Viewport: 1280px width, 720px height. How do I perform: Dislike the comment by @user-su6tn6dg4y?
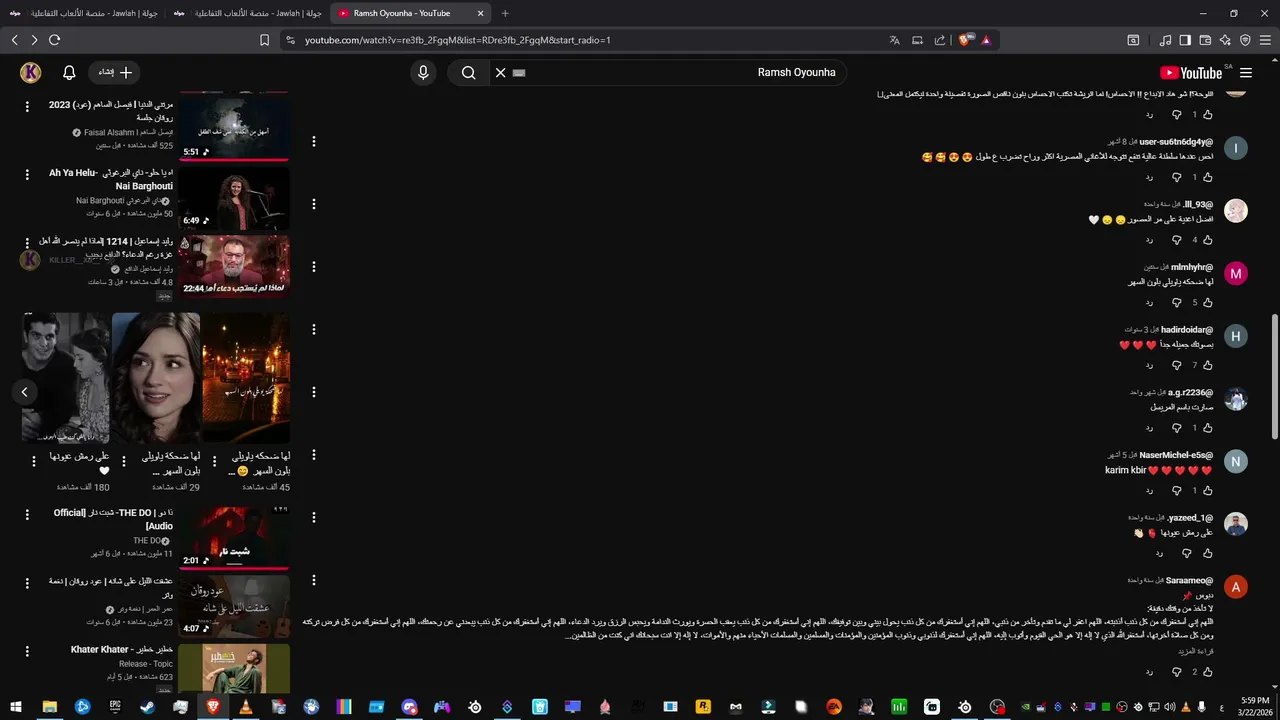(1176, 177)
